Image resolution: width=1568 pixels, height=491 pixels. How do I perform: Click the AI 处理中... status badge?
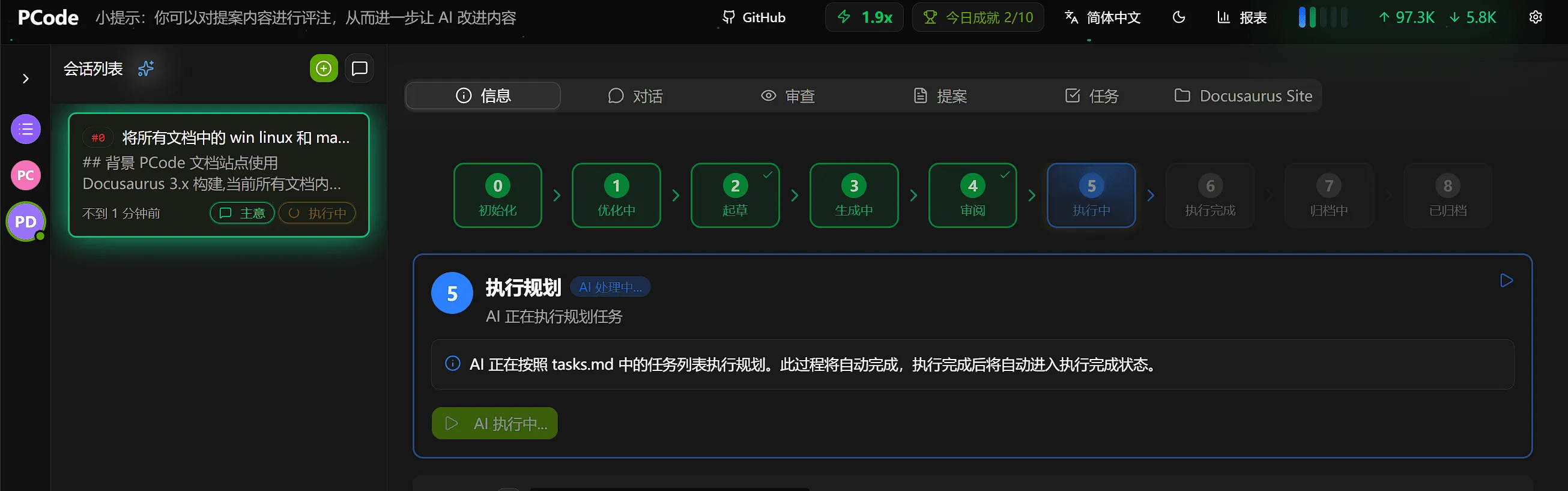(610, 287)
